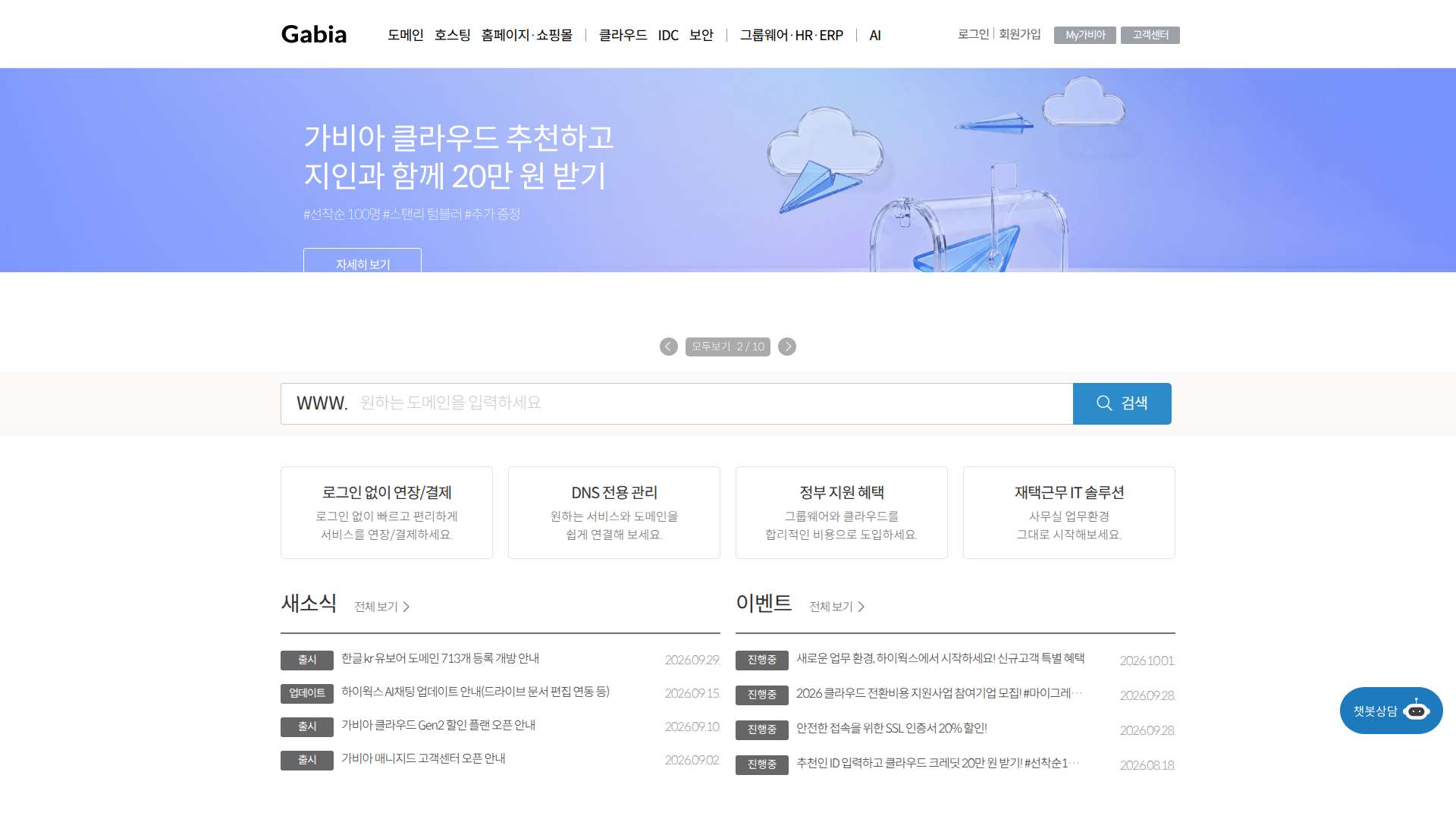The width and height of the screenshot is (1456, 819).
Task: Expand 이벤트 전체 보기 chevron link
Action: click(x=837, y=607)
